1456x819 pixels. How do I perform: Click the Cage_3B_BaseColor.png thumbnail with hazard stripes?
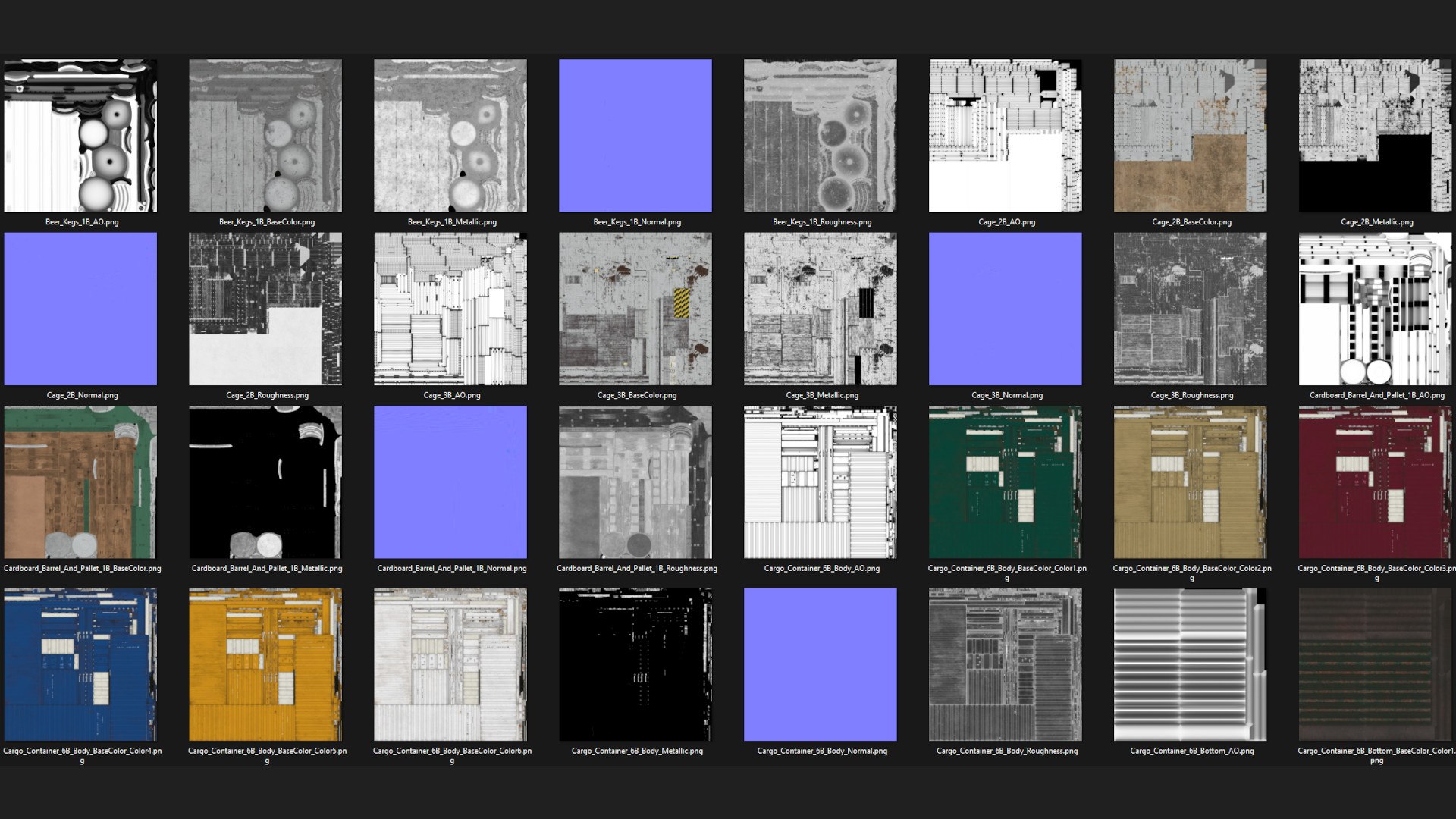click(635, 309)
